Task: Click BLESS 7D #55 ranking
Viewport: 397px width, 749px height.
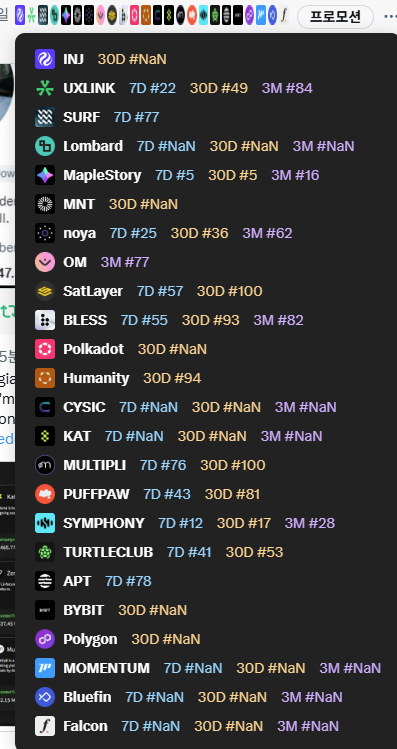Action: [144, 320]
